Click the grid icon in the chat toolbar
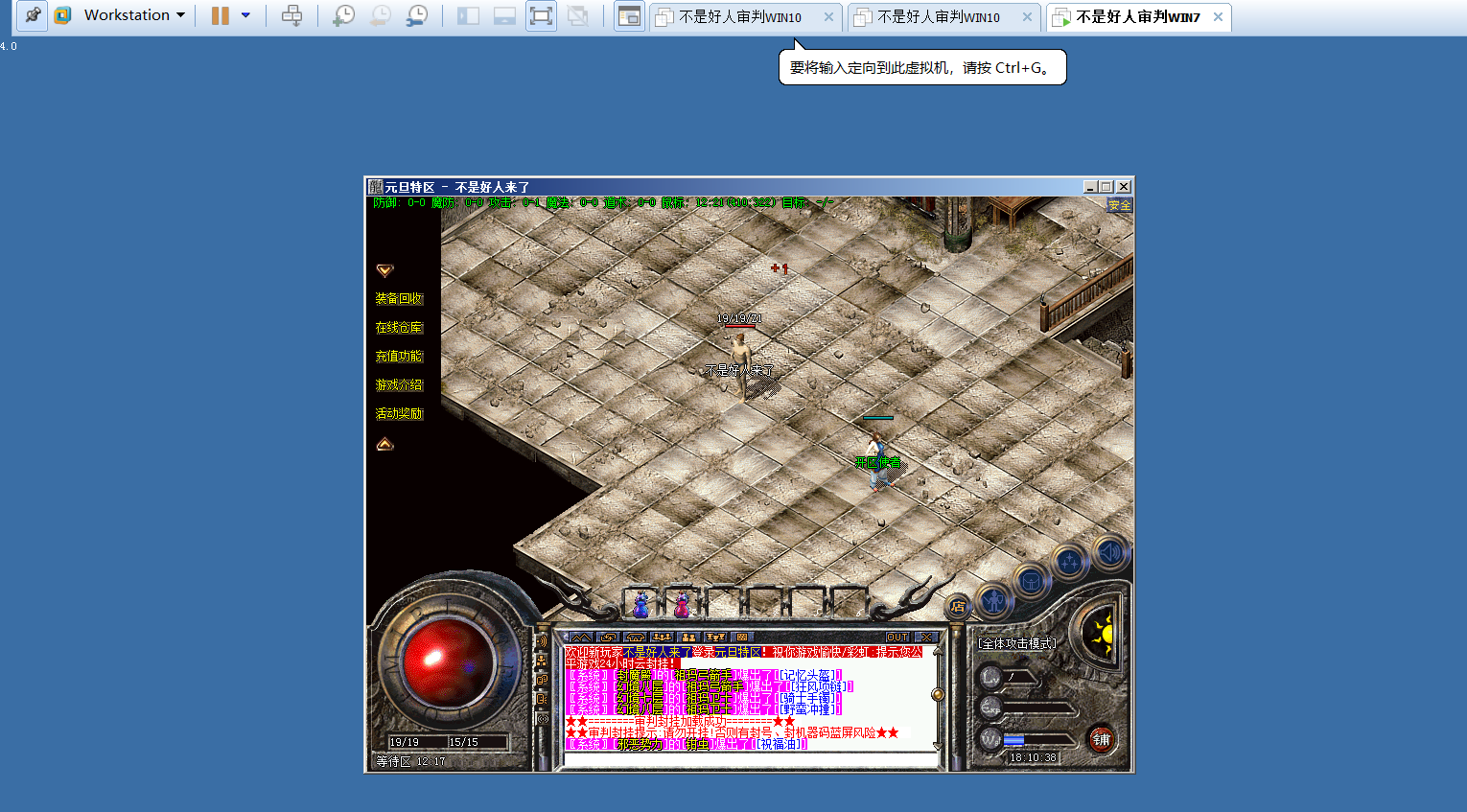1467x812 pixels. (742, 637)
